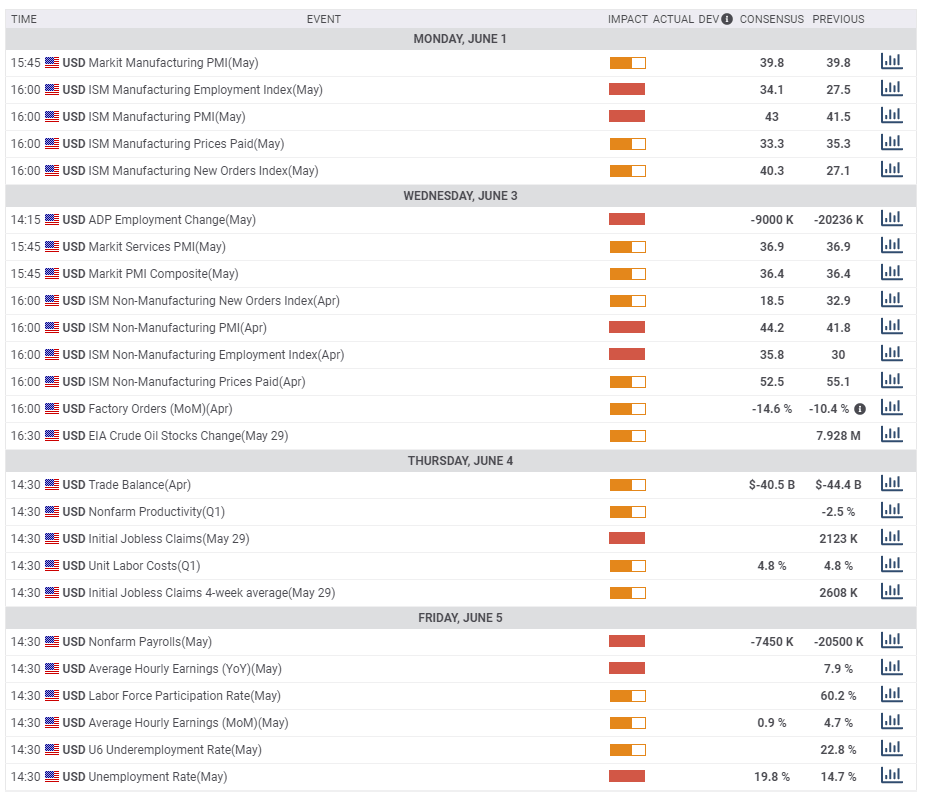The width and height of the screenshot is (925, 792).
Task: Select the Average Hourly Earnings (YoY) event
Action: [185, 669]
